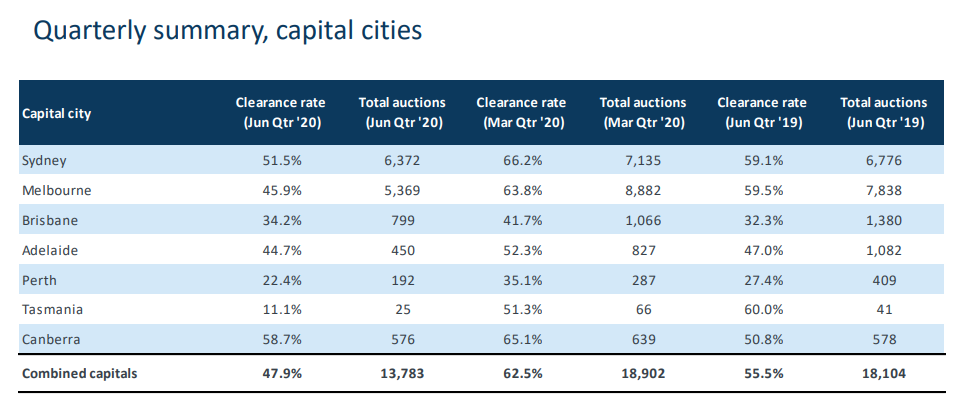This screenshot has width=955, height=411.
Task: Select Tasmania's 11.1% clearance rate cell
Action: click(283, 309)
